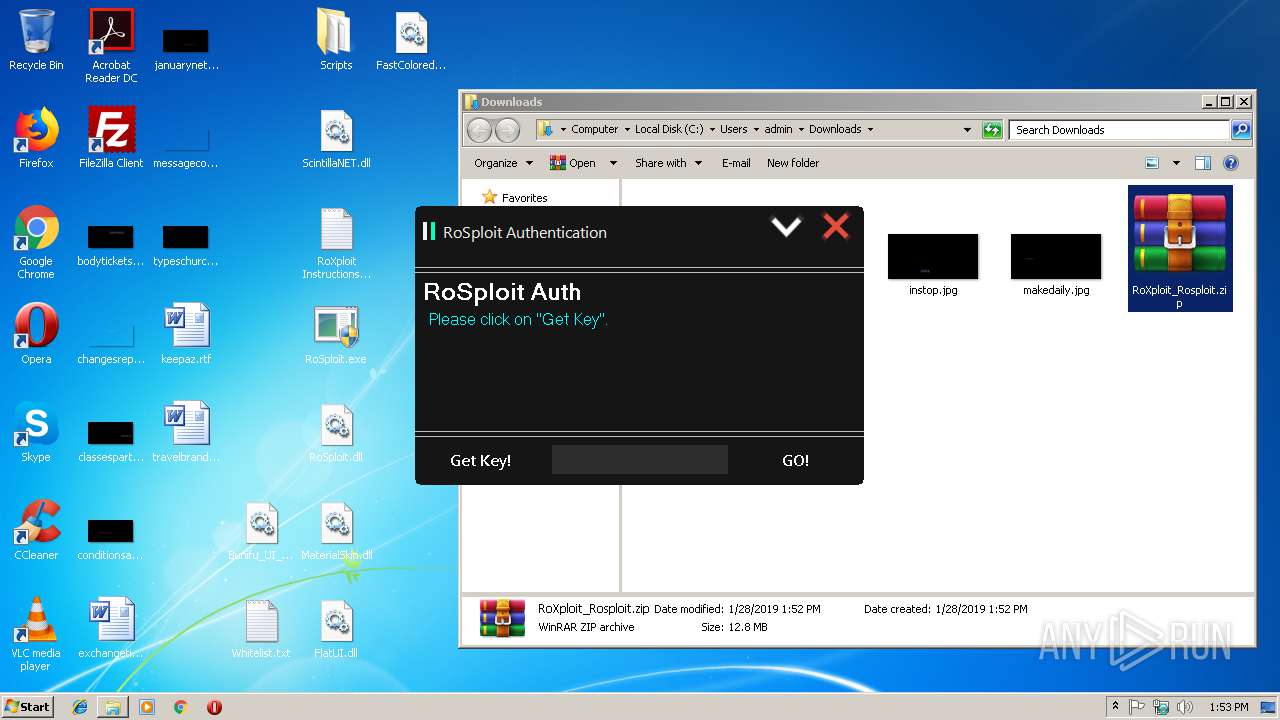Image resolution: width=1280 pixels, height=720 pixels.
Task: Select FastColored file on desktop
Action: [x=411, y=40]
